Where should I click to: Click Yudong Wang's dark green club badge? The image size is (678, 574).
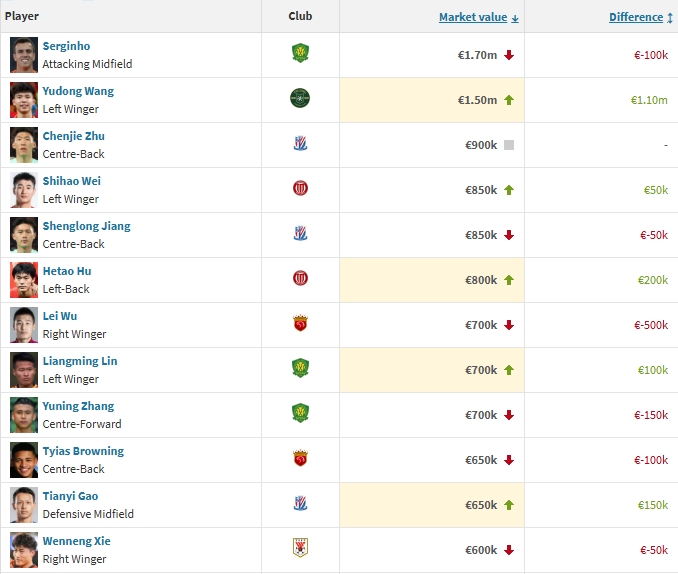pos(300,99)
